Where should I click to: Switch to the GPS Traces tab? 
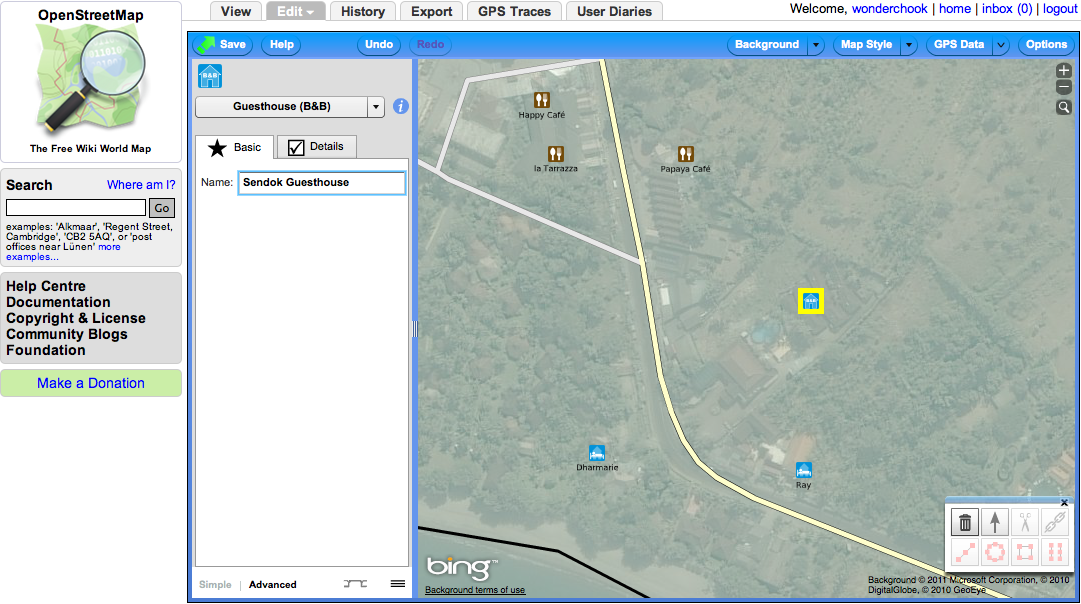point(516,12)
